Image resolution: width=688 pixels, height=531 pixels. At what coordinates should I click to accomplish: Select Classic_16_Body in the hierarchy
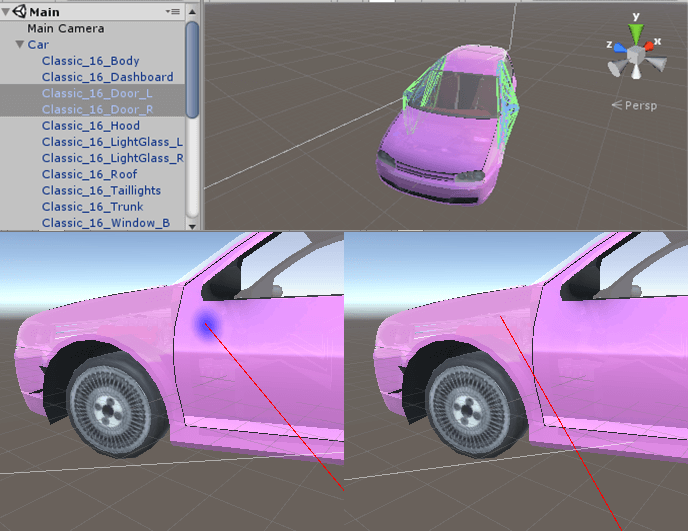pos(90,61)
